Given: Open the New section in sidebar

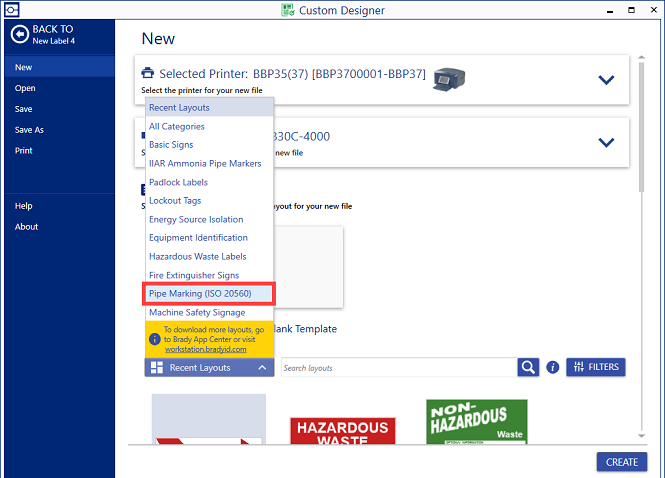Looking at the screenshot, I should pyautogui.click(x=59, y=67).
